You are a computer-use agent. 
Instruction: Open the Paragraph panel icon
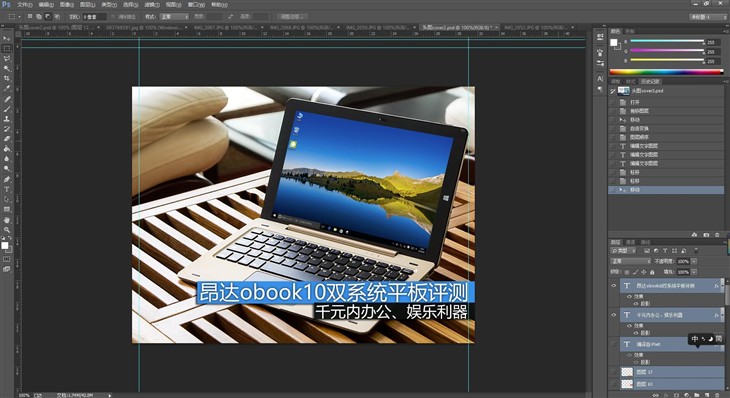click(x=600, y=89)
